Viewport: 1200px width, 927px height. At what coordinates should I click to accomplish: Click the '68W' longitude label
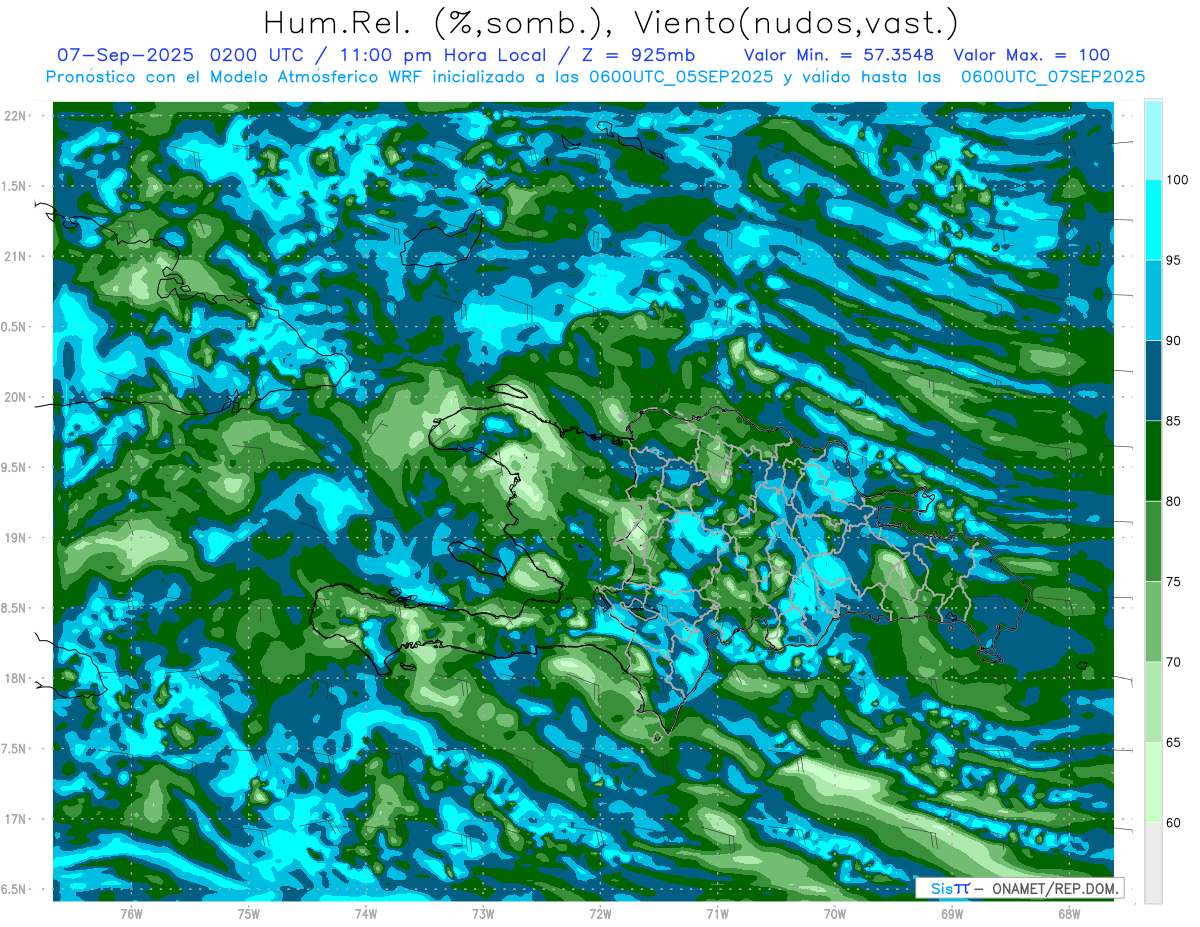coord(1069,913)
